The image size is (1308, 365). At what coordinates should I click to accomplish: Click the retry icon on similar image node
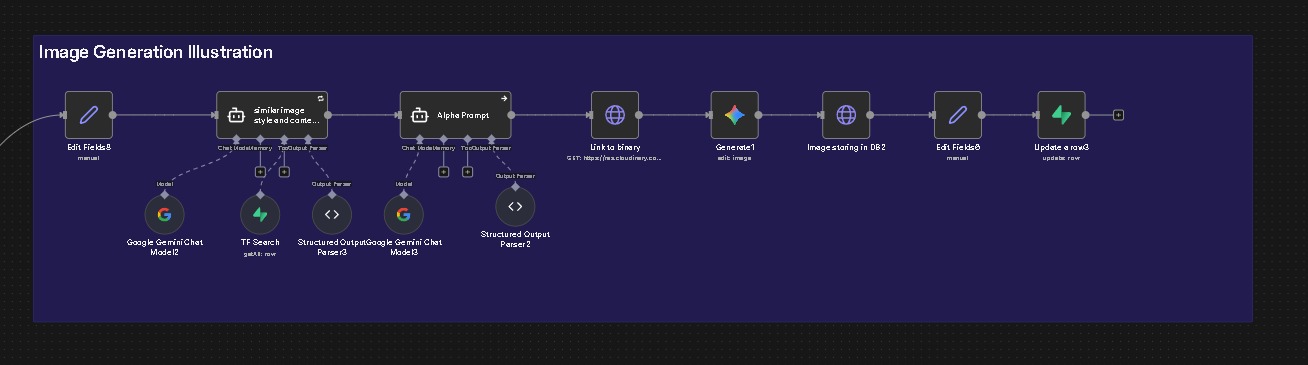[x=321, y=98]
